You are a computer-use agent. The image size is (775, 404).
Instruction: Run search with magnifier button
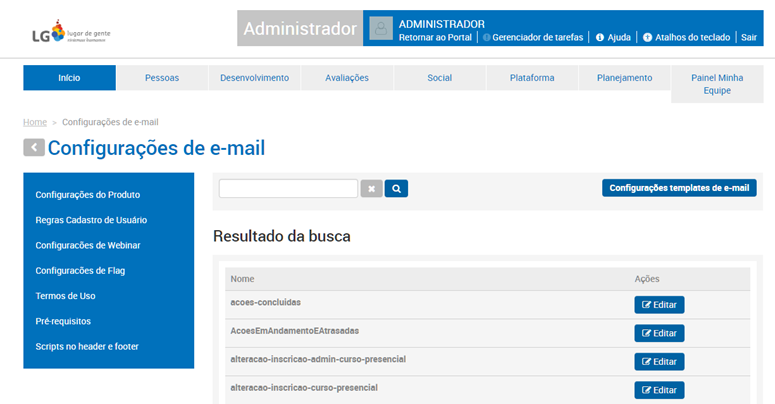[396, 188]
